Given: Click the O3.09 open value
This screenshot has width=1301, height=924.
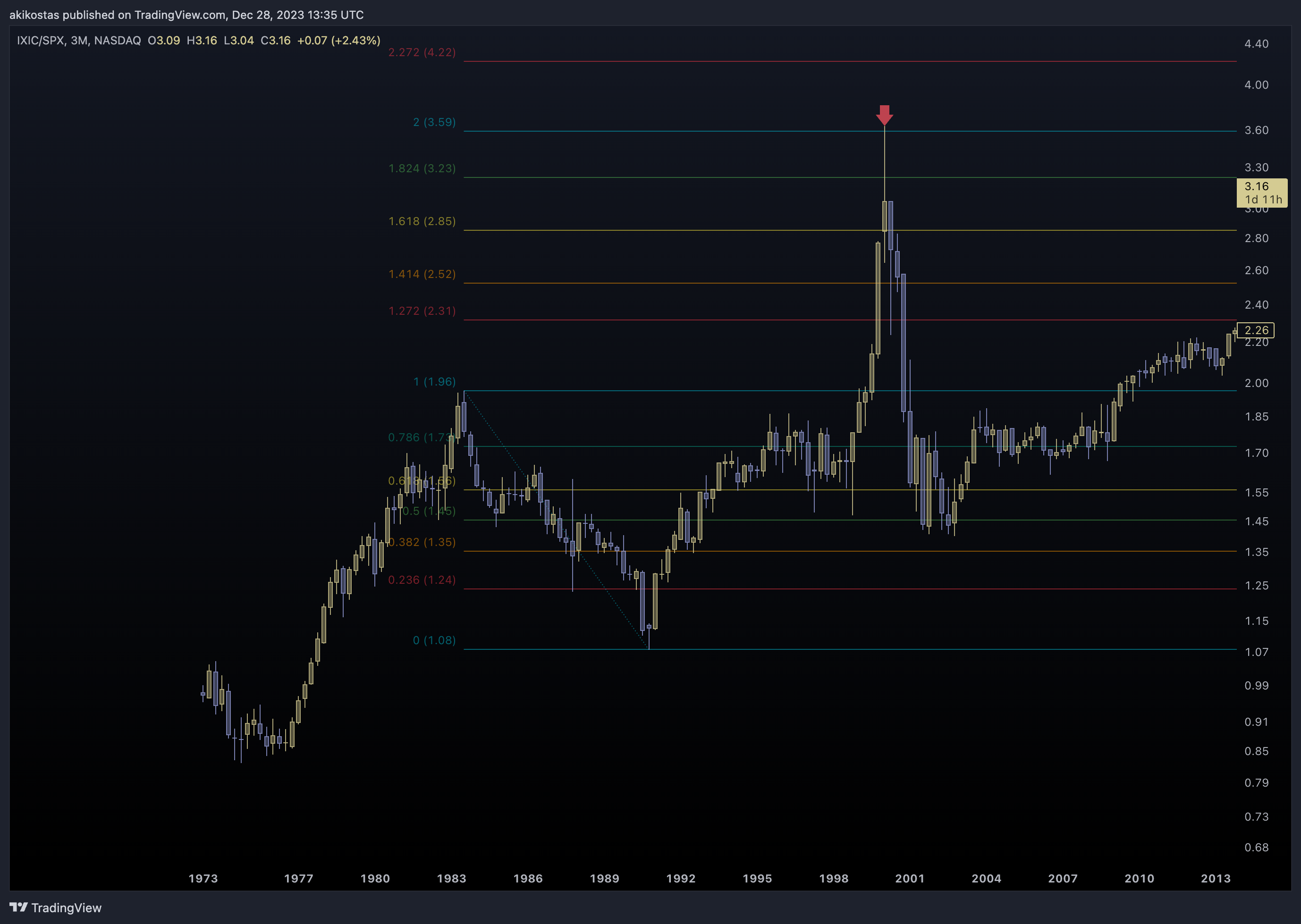Looking at the screenshot, I should (164, 41).
